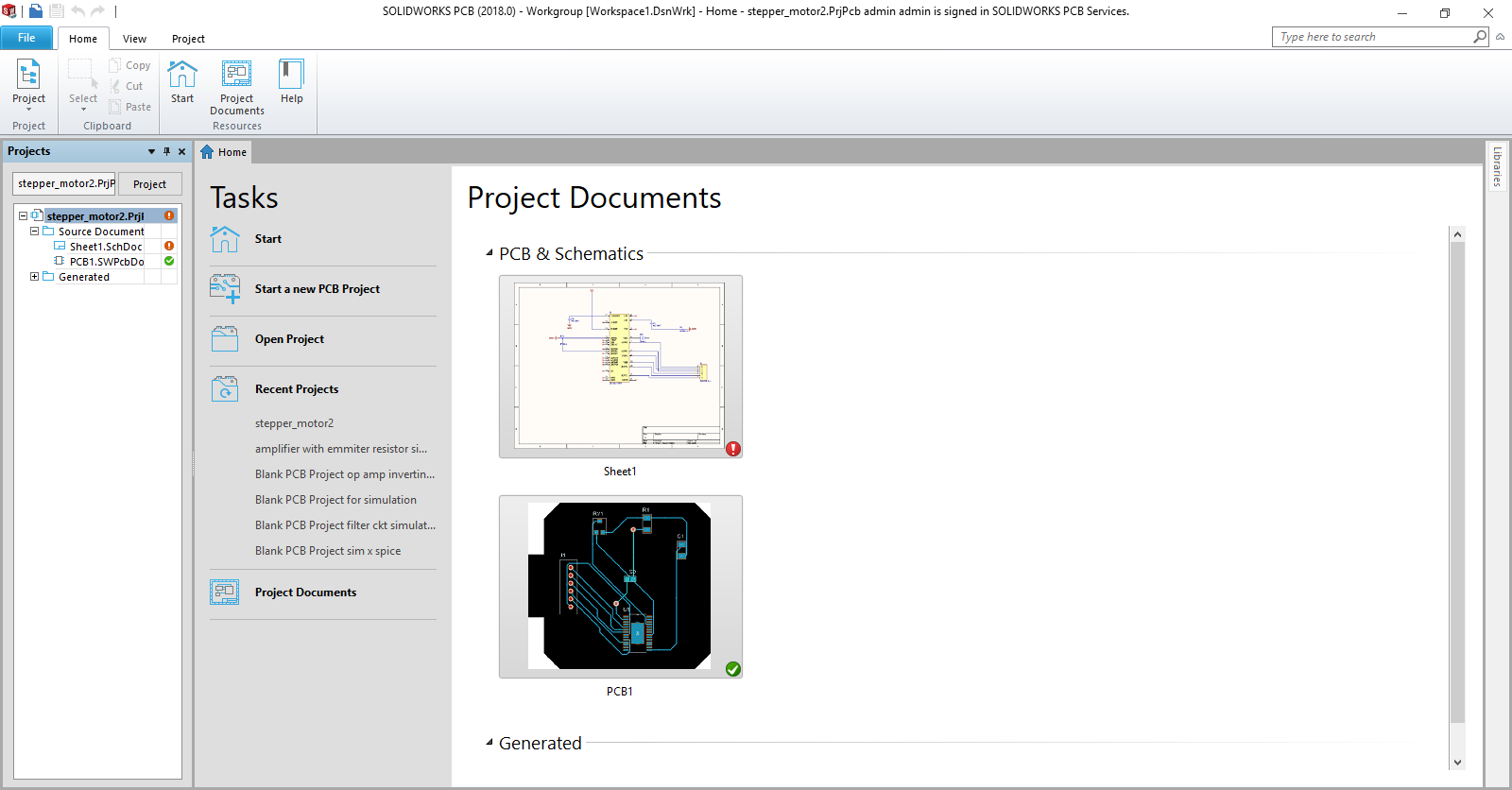The image size is (1512, 790).
Task: Click the Start task link
Action: click(x=268, y=239)
